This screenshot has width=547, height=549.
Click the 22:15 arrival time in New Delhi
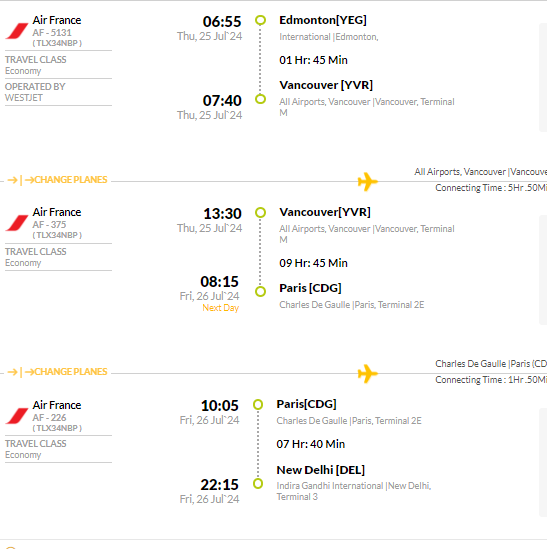219,485
